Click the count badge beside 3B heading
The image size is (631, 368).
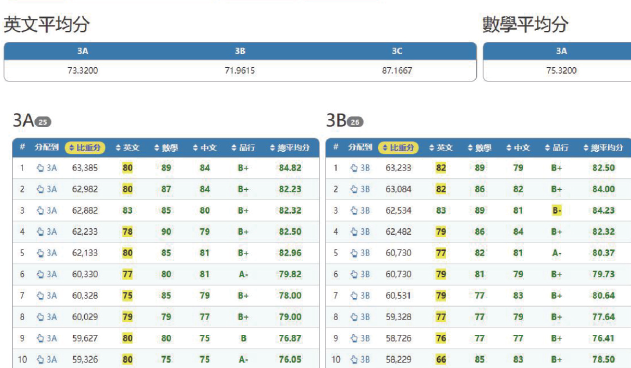click(355, 122)
